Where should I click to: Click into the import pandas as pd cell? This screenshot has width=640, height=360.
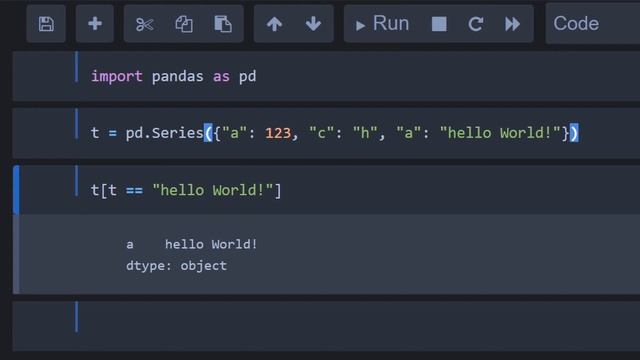pyautogui.click(x=327, y=76)
